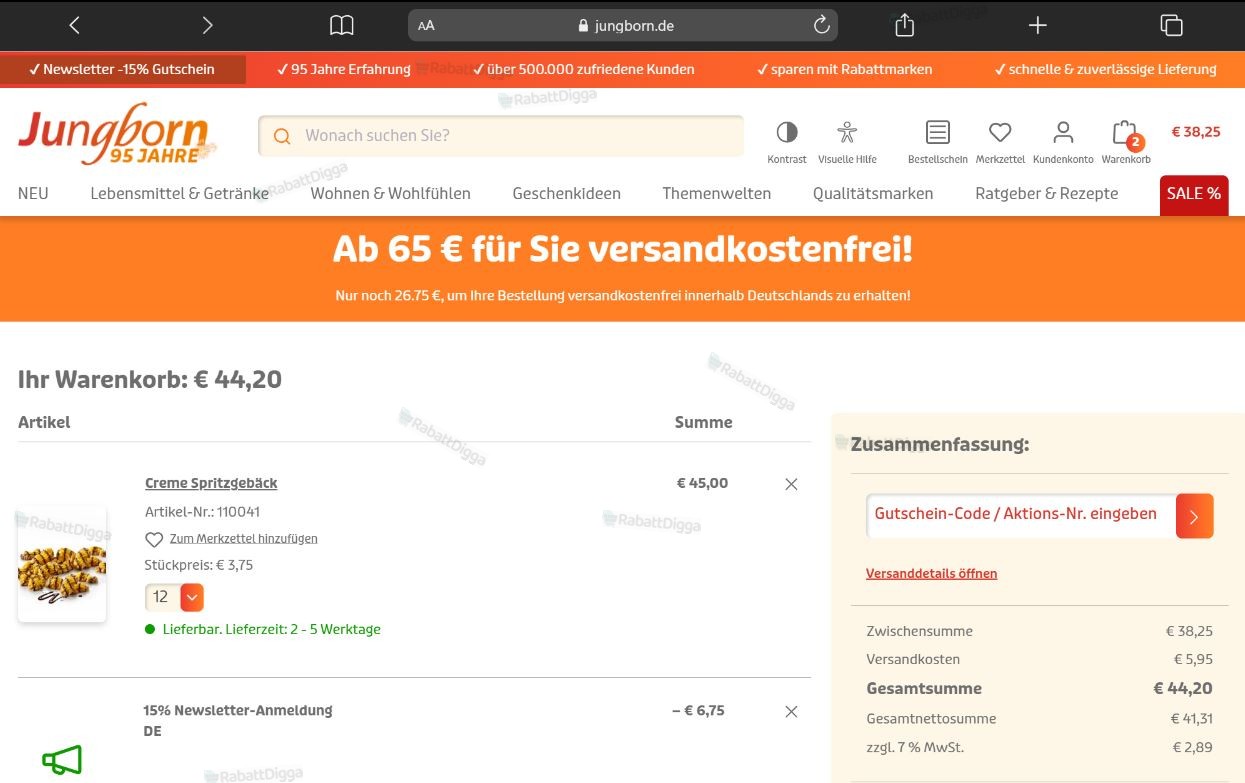Click the free-shipping orange banner headline
The width and height of the screenshot is (1245, 783).
(x=622, y=249)
